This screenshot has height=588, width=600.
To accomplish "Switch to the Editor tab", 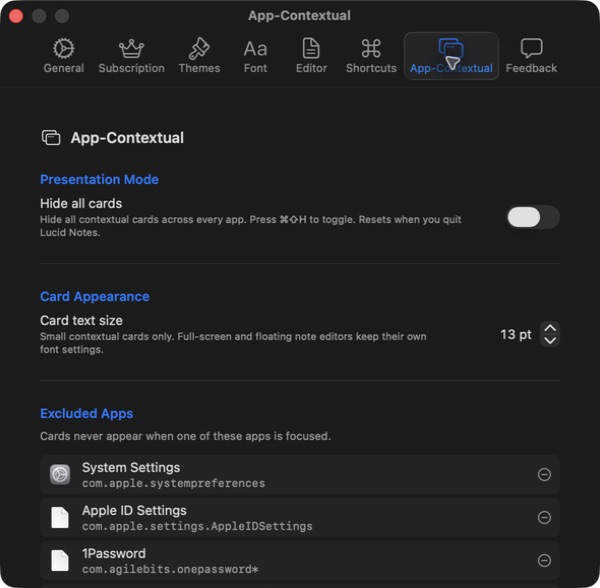I will [x=311, y=56].
